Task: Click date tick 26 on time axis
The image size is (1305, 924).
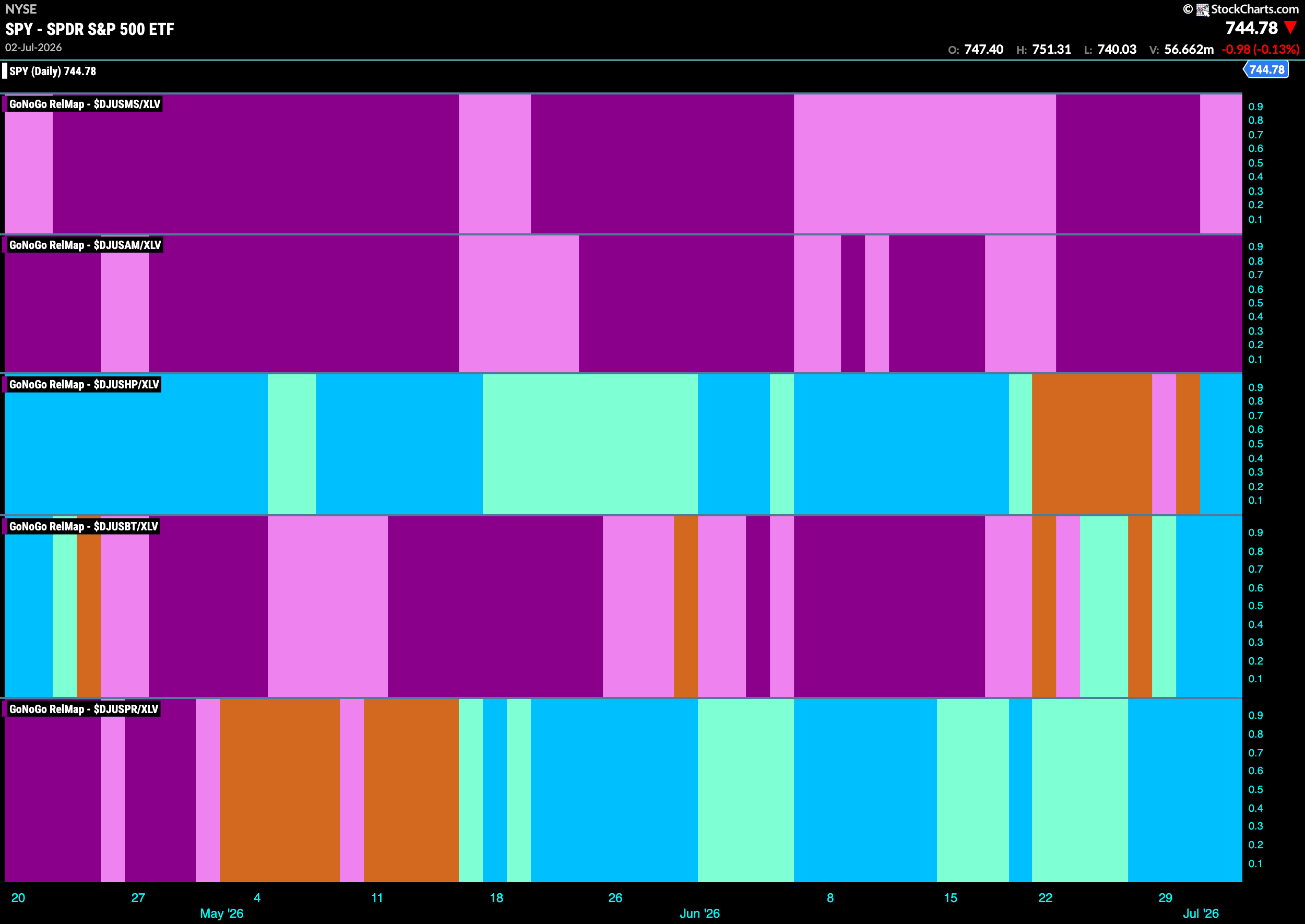Action: point(615,898)
